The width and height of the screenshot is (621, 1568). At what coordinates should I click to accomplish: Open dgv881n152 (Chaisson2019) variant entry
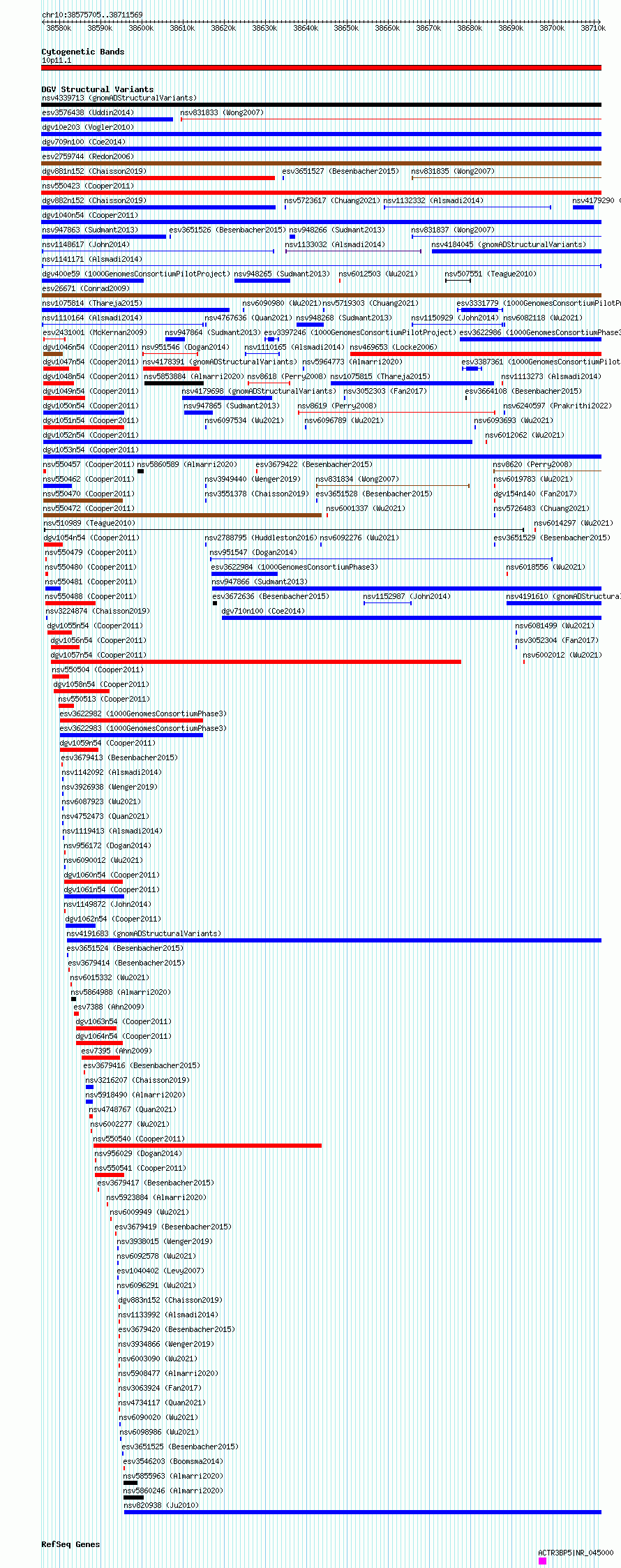click(x=94, y=171)
